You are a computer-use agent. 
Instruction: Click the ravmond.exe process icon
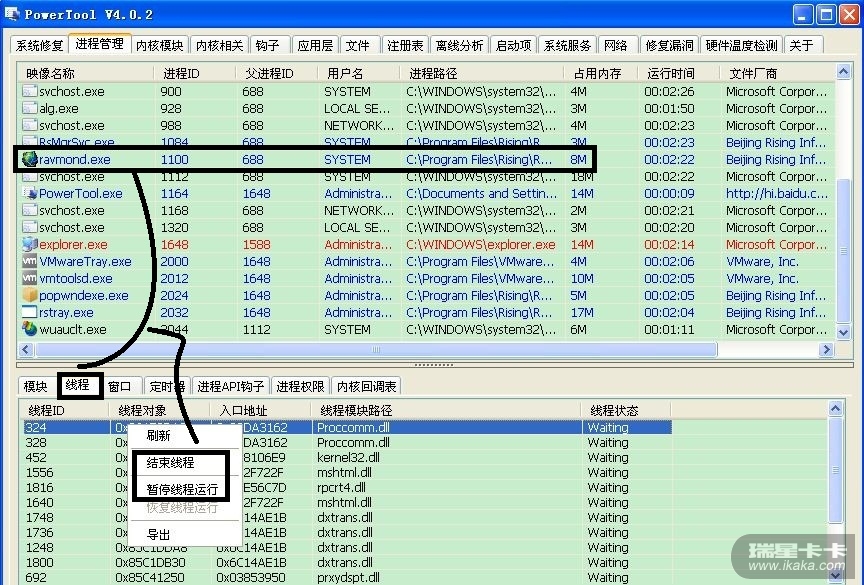click(30, 159)
